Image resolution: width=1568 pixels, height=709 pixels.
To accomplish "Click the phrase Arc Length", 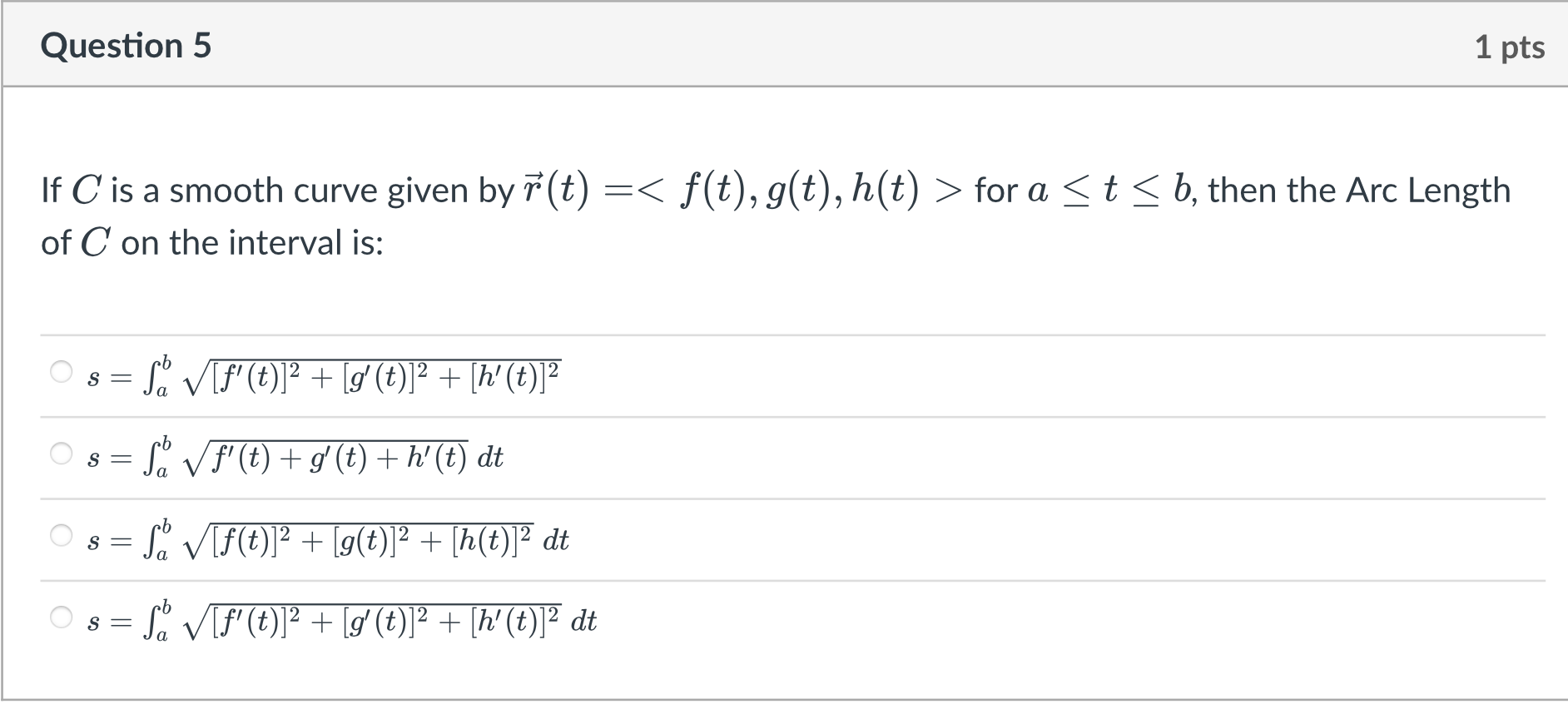I will [x=1425, y=190].
